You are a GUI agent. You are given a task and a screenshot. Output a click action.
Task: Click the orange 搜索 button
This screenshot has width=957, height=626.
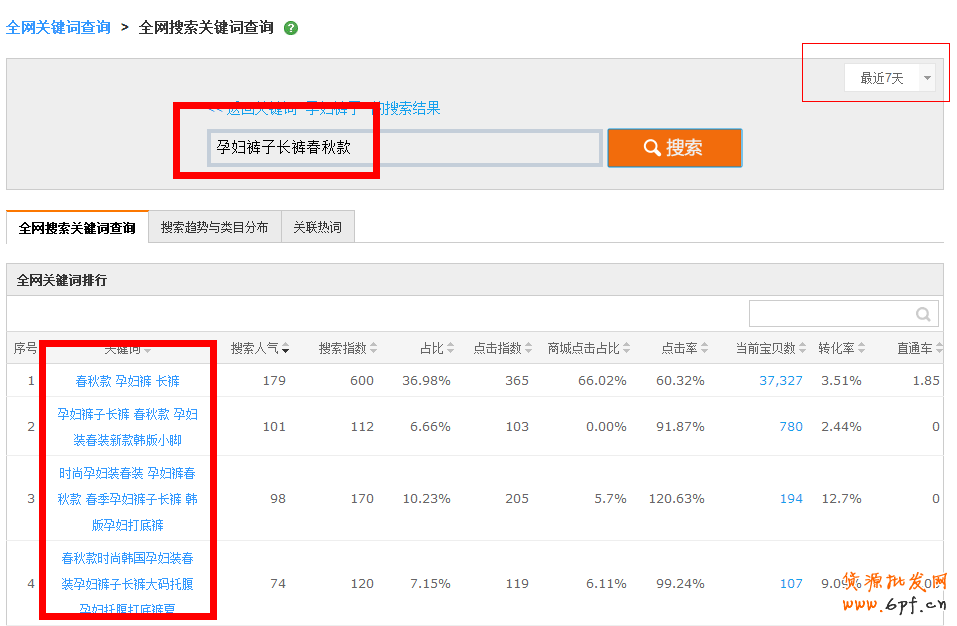(674, 148)
